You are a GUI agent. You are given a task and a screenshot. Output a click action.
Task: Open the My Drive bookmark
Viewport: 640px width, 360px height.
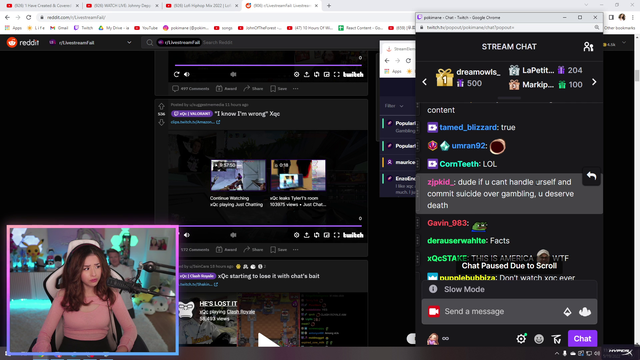point(113,28)
